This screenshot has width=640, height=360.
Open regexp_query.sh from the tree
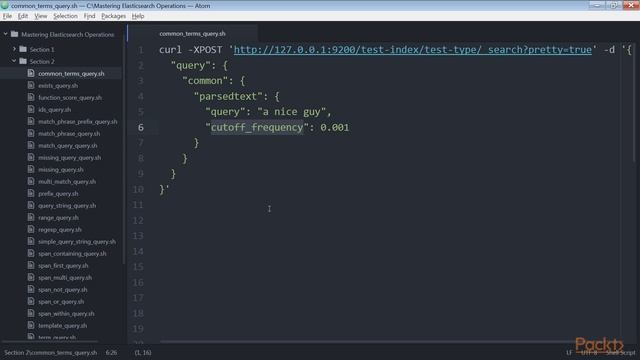coord(60,229)
